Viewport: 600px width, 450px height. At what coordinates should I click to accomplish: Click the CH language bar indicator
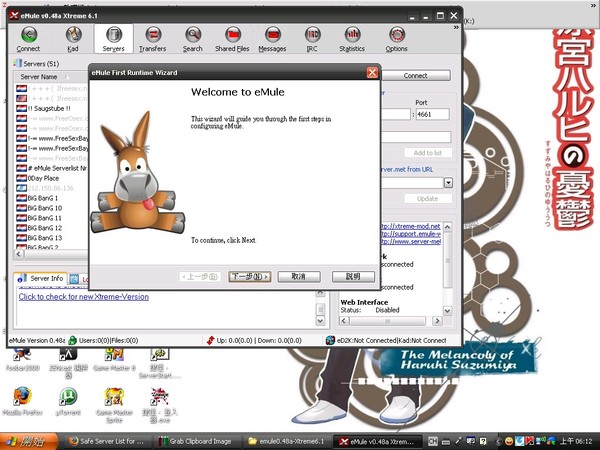coord(432,441)
